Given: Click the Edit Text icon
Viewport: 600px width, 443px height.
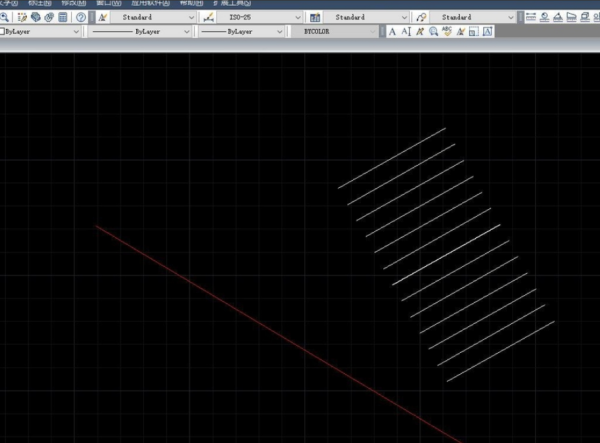Looking at the screenshot, I should pyautogui.click(x=420, y=32).
